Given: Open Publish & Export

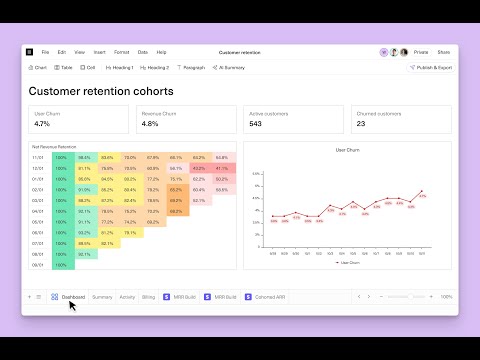Looking at the screenshot, I should point(431,68).
